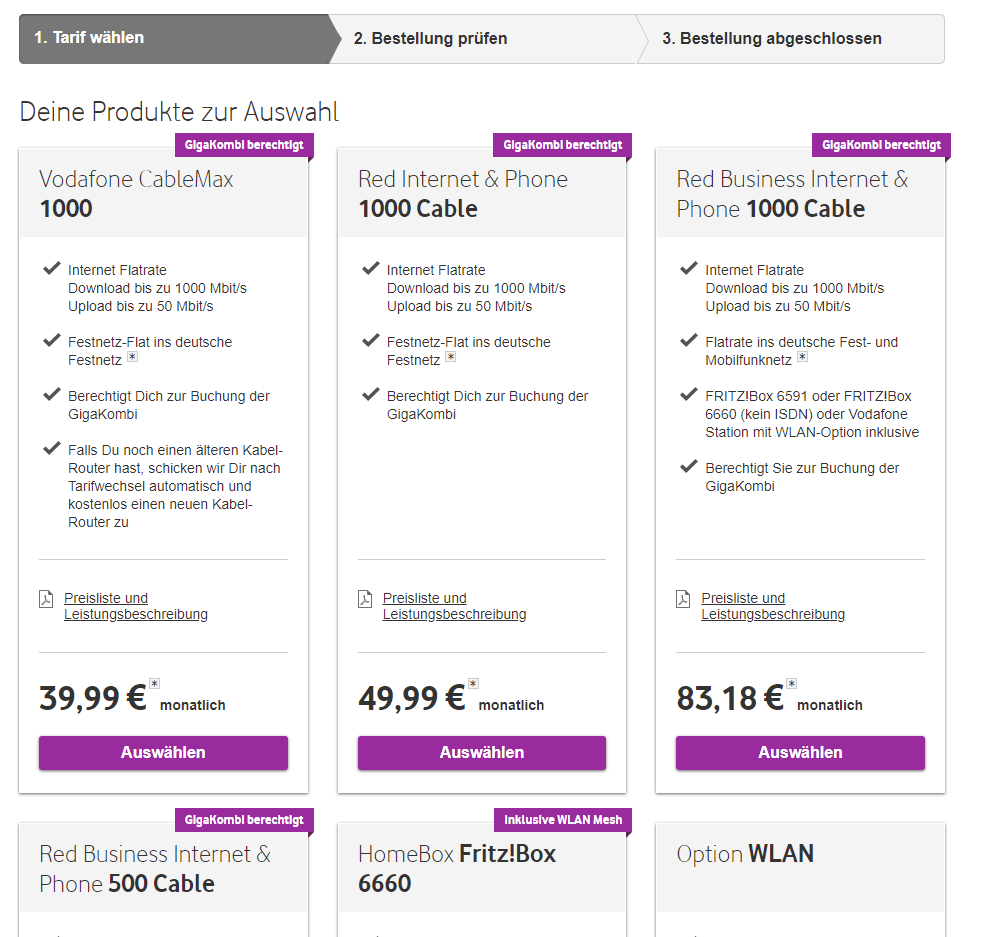Image resolution: width=991 pixels, height=937 pixels.
Task: Click PDF icon in Red Internet & Phone card
Action: point(365,599)
